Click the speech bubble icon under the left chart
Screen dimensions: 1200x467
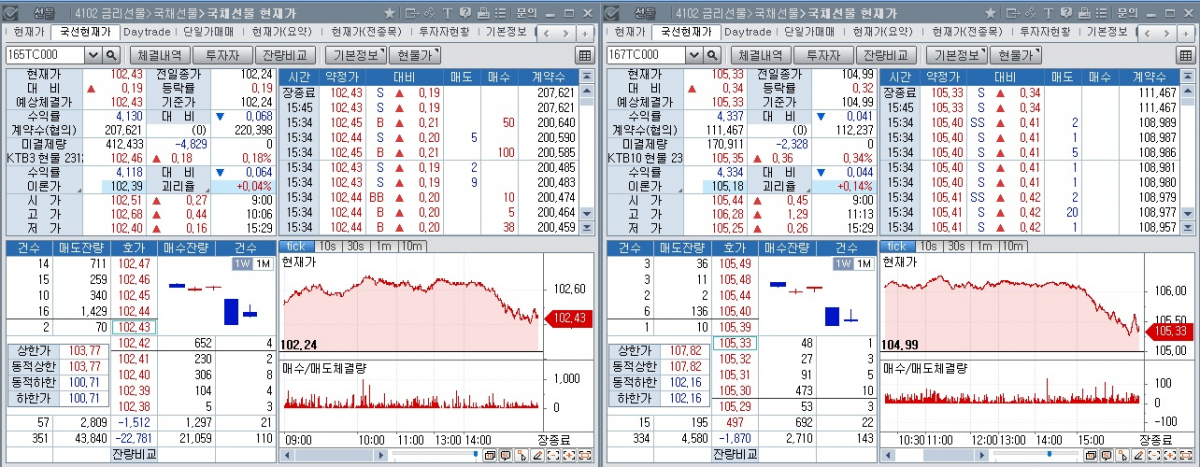point(506,456)
